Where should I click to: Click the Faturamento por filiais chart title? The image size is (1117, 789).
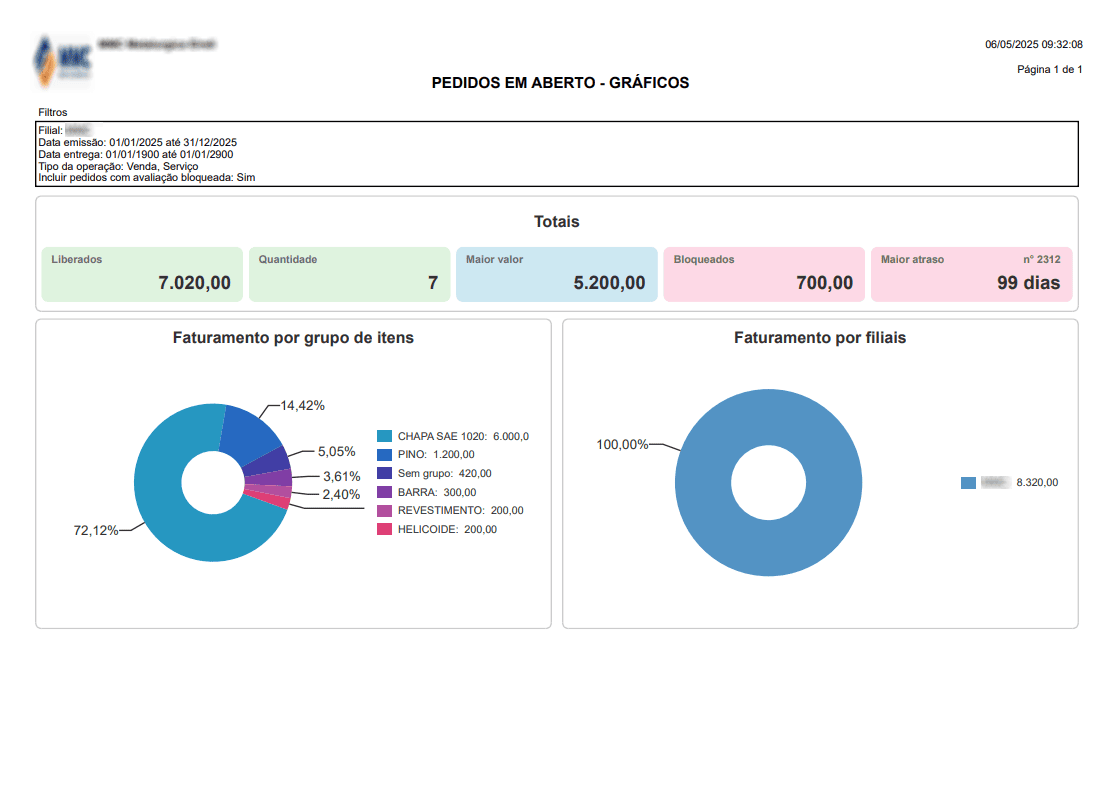click(x=820, y=338)
